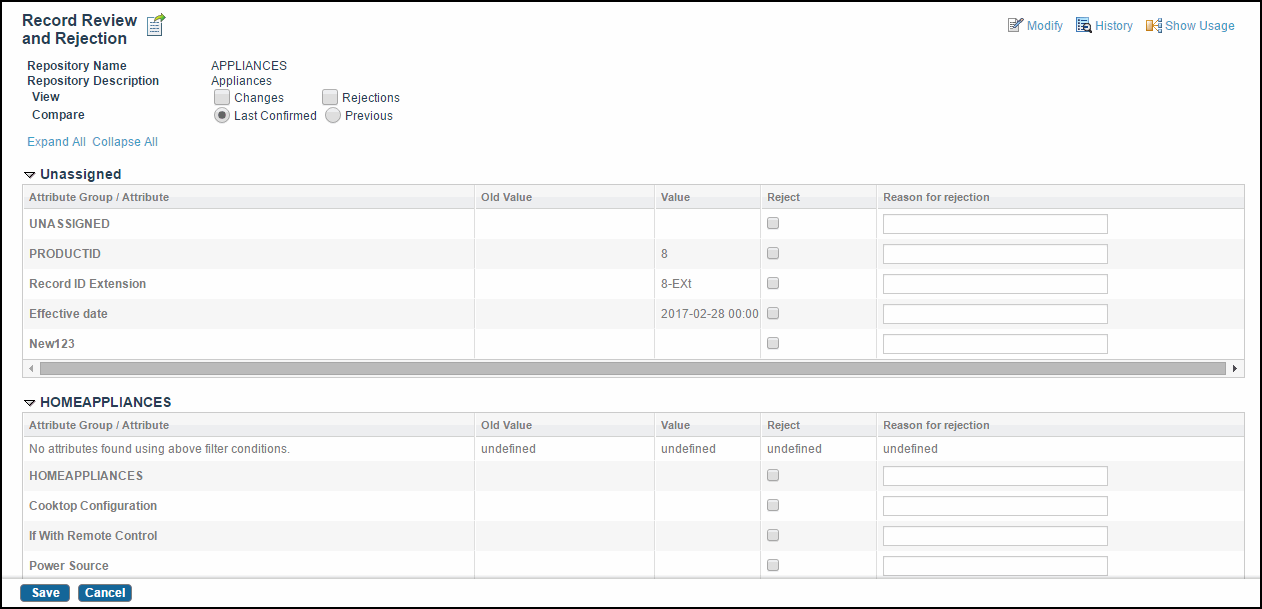Click the rejection reason field for PRODUCTID

[x=995, y=254]
